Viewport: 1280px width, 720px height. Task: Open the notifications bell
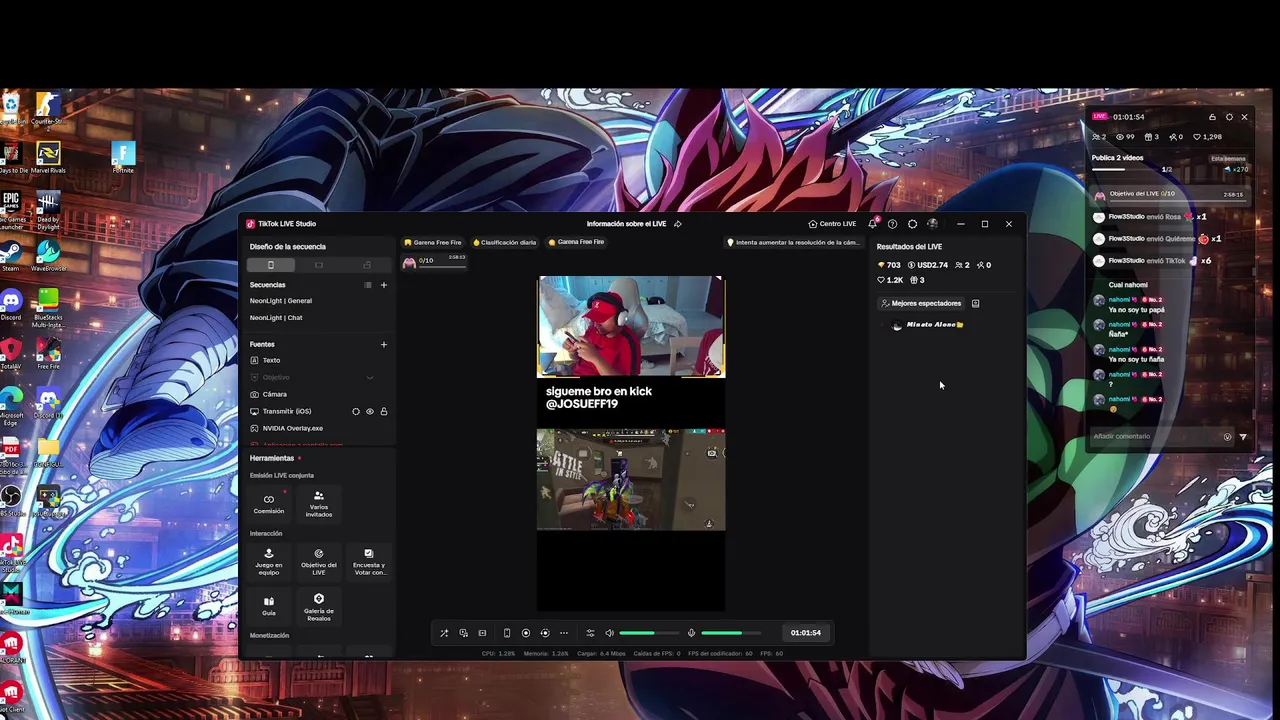[872, 224]
